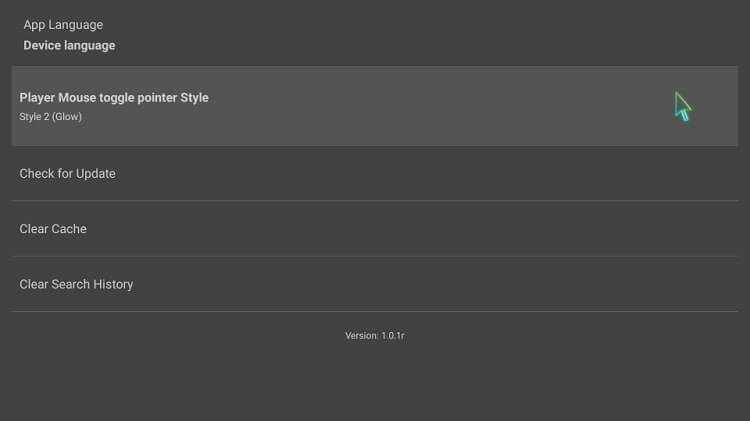Click the glowing mouse pointer preview icon
750x421 pixels.
click(683, 107)
